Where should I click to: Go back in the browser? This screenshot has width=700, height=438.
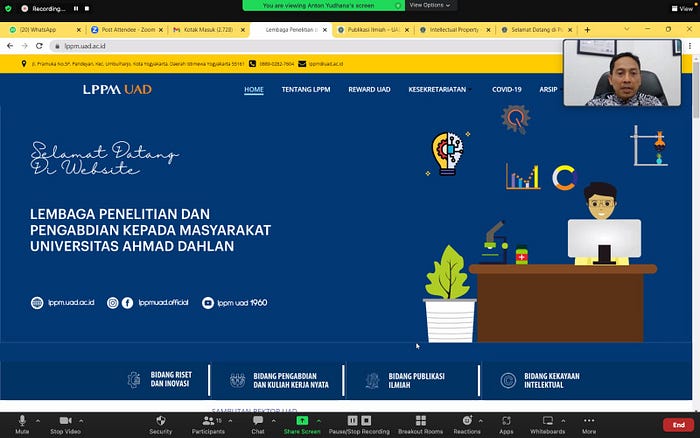click(10, 46)
